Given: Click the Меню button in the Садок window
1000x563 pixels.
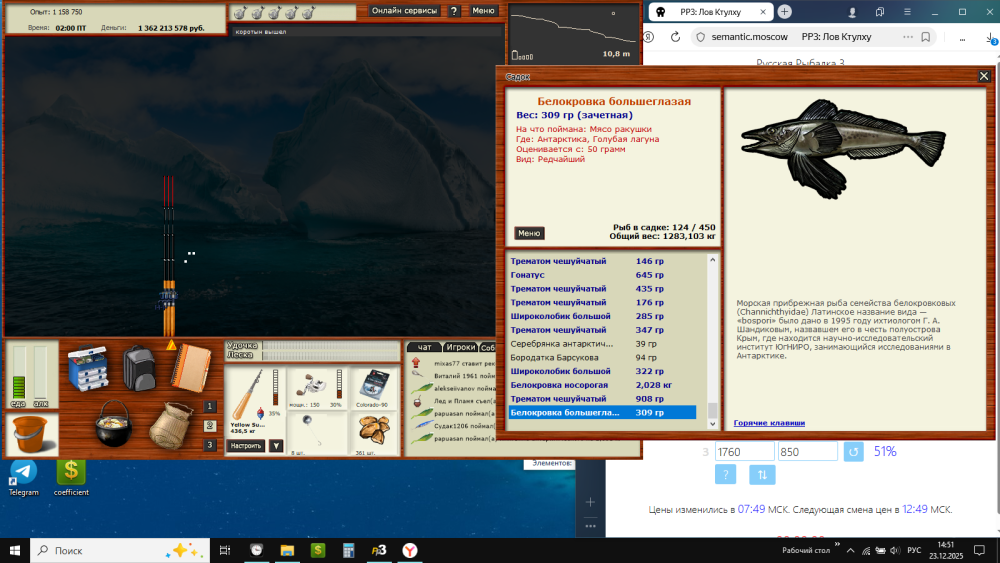Looking at the screenshot, I should [x=529, y=233].
